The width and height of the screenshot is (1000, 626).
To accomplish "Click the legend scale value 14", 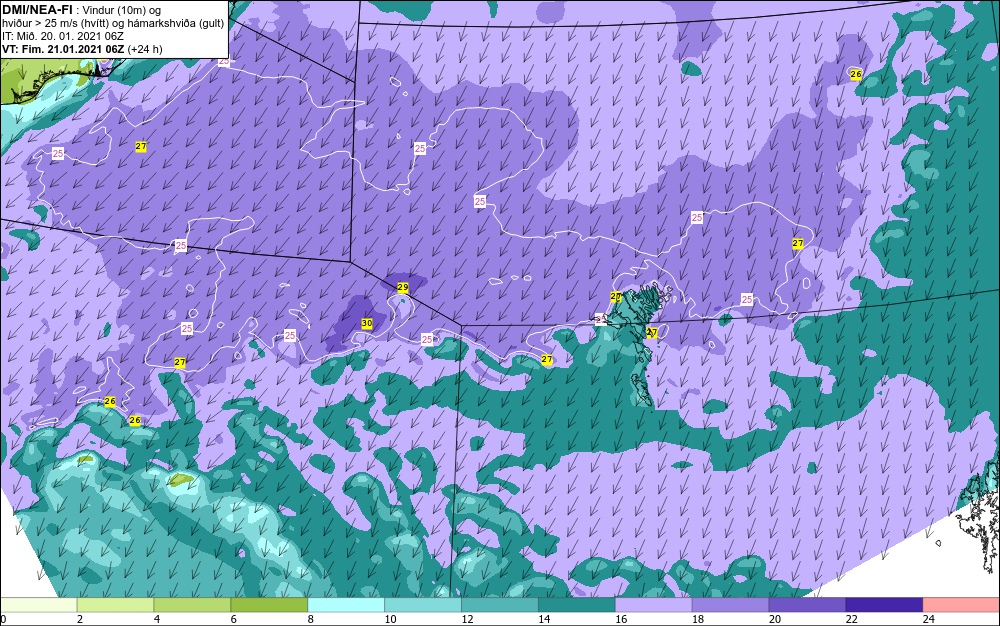I will coord(544,619).
